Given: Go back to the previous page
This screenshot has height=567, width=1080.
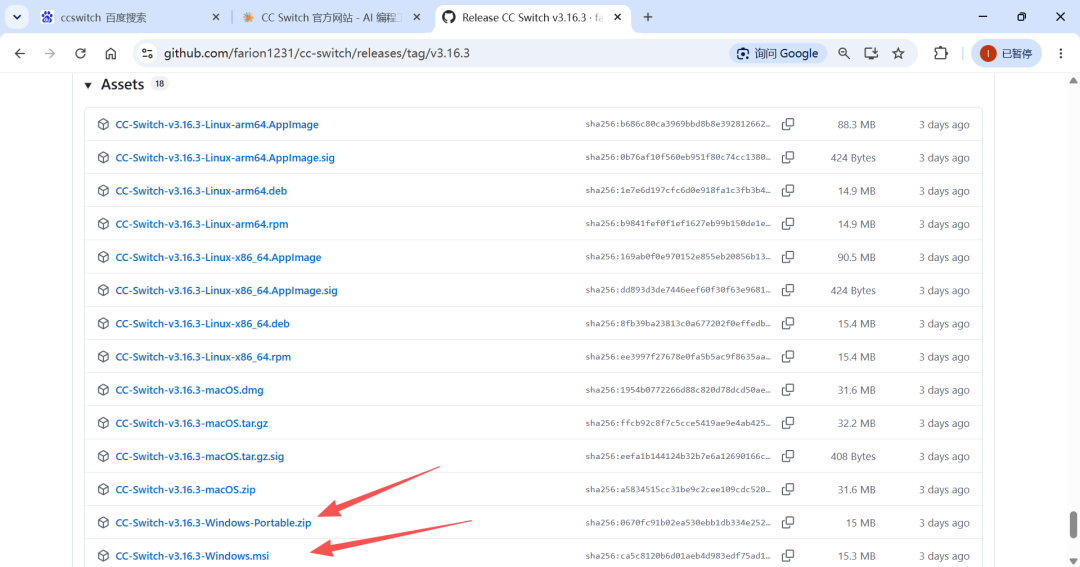Looking at the screenshot, I should (x=20, y=53).
